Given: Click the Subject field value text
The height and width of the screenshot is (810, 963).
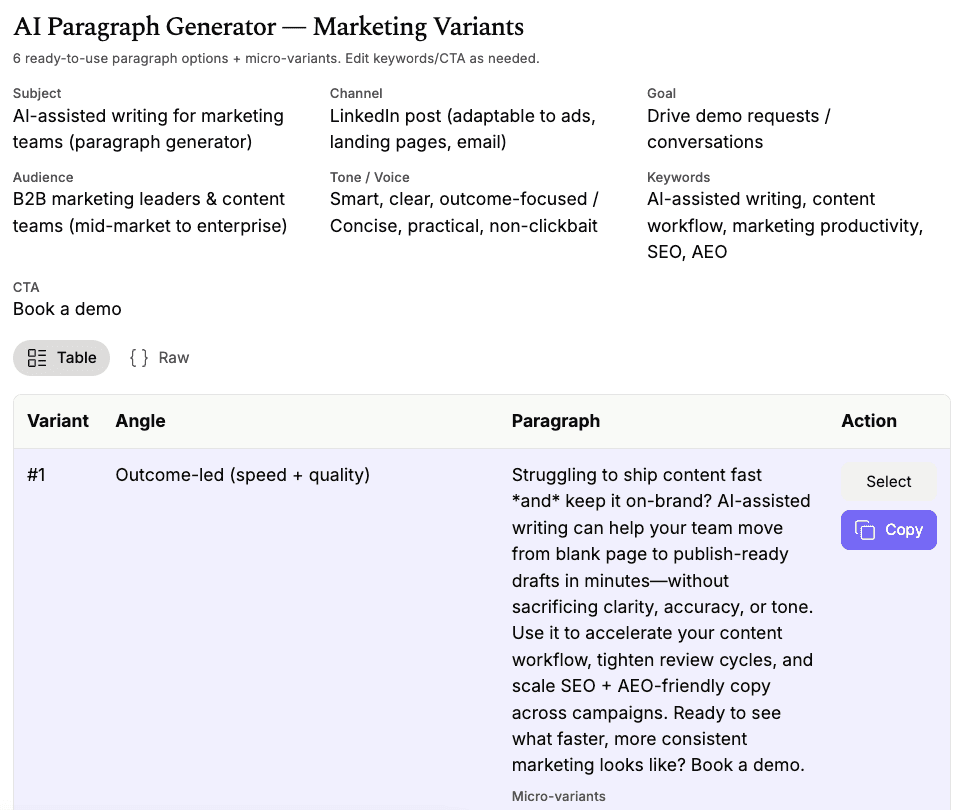Looking at the screenshot, I should [148, 129].
